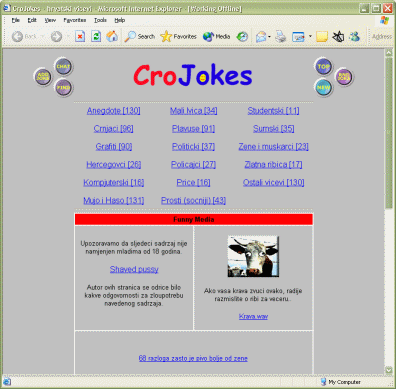Viewport: 396px width, 389px height.
Task: Open the TOP round button
Action: [323, 66]
